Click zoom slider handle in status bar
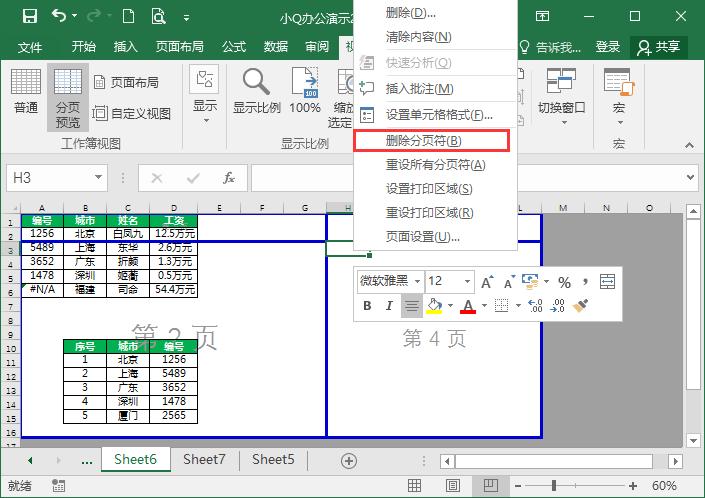 point(554,485)
